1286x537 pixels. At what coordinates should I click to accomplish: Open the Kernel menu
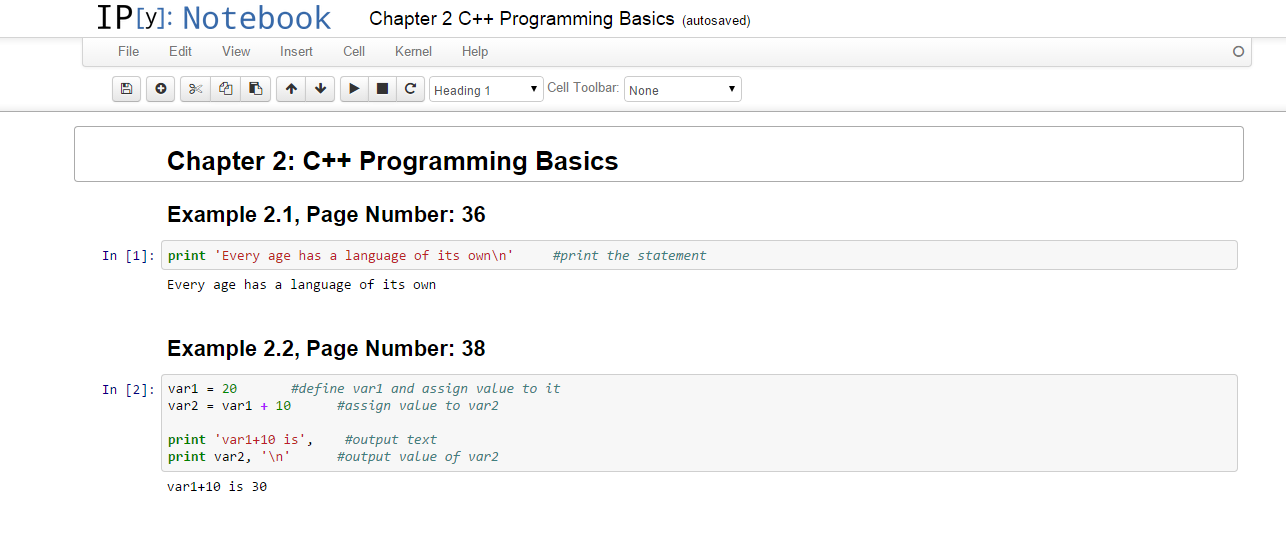pyautogui.click(x=413, y=51)
